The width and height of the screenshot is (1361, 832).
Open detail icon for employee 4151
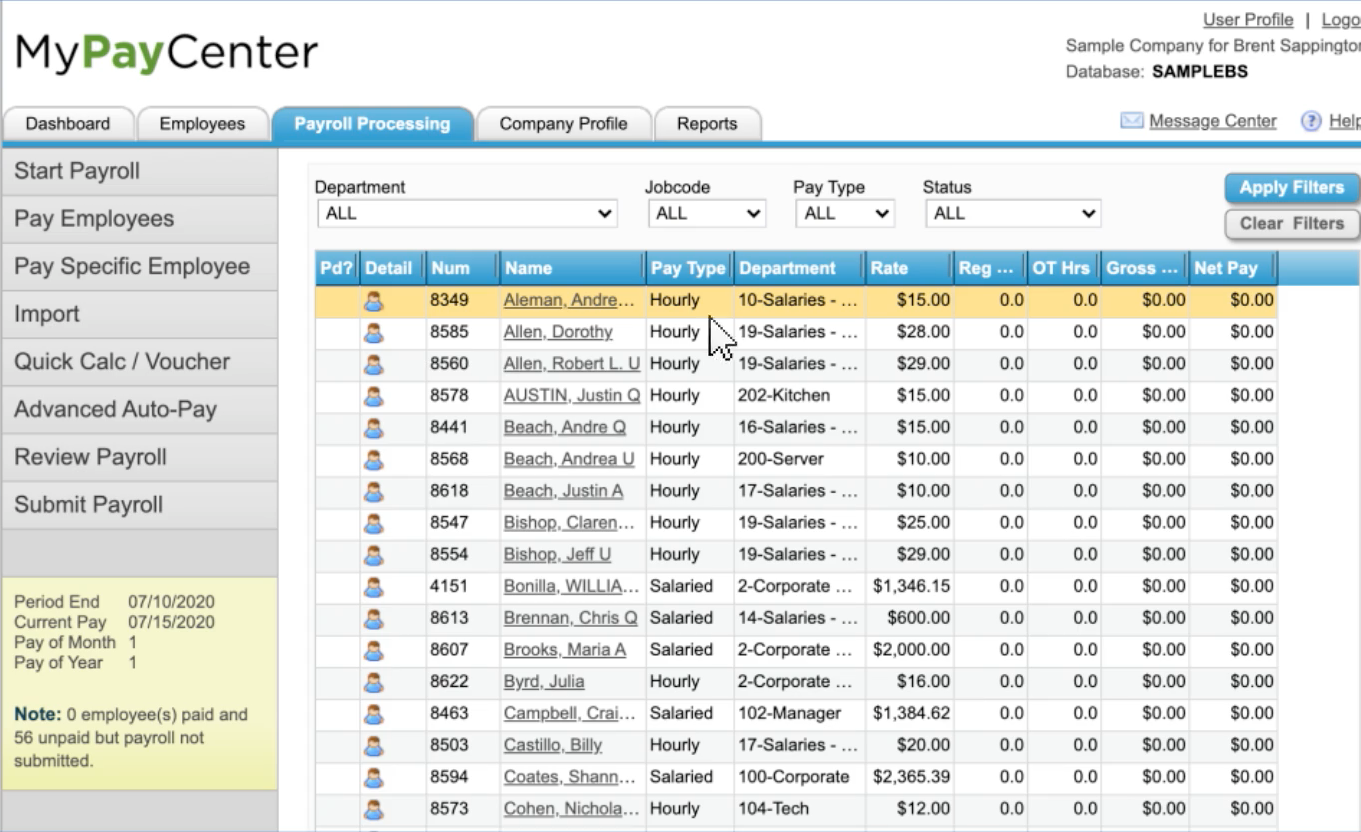tap(374, 587)
